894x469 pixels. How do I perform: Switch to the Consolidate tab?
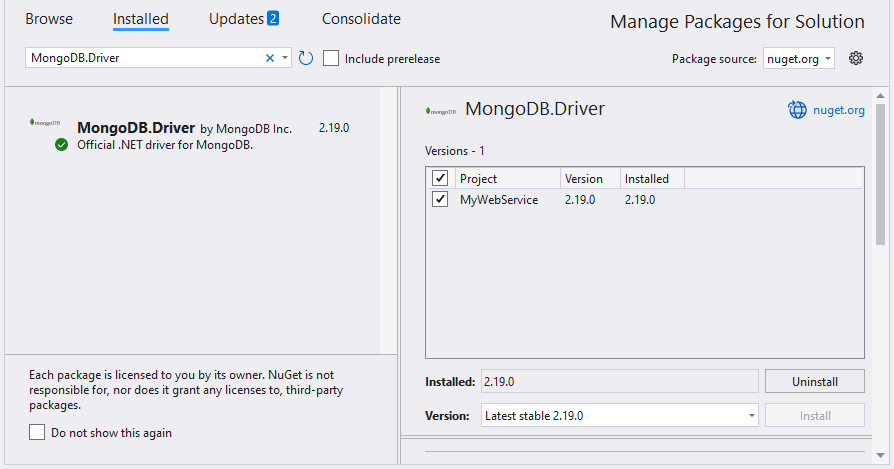point(361,19)
